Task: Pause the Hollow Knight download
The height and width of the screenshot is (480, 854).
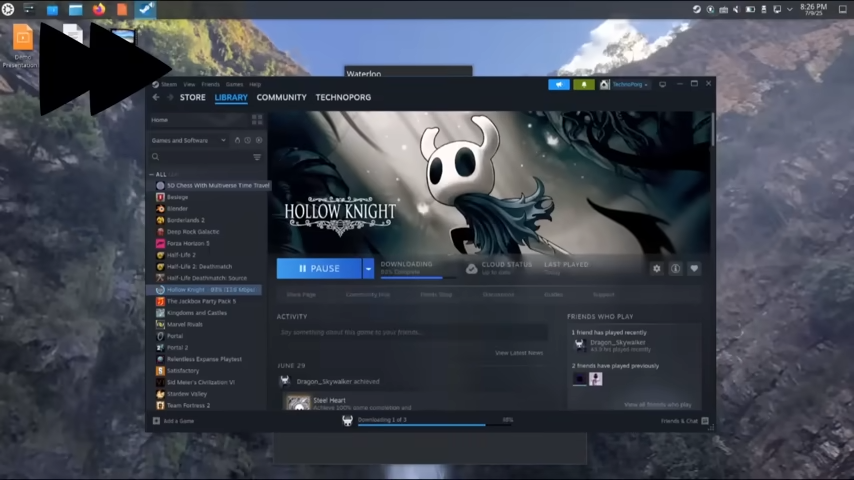Action: (x=319, y=269)
